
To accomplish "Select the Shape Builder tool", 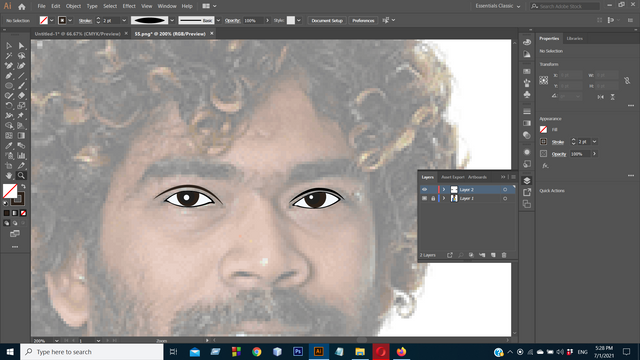I will point(9,126).
